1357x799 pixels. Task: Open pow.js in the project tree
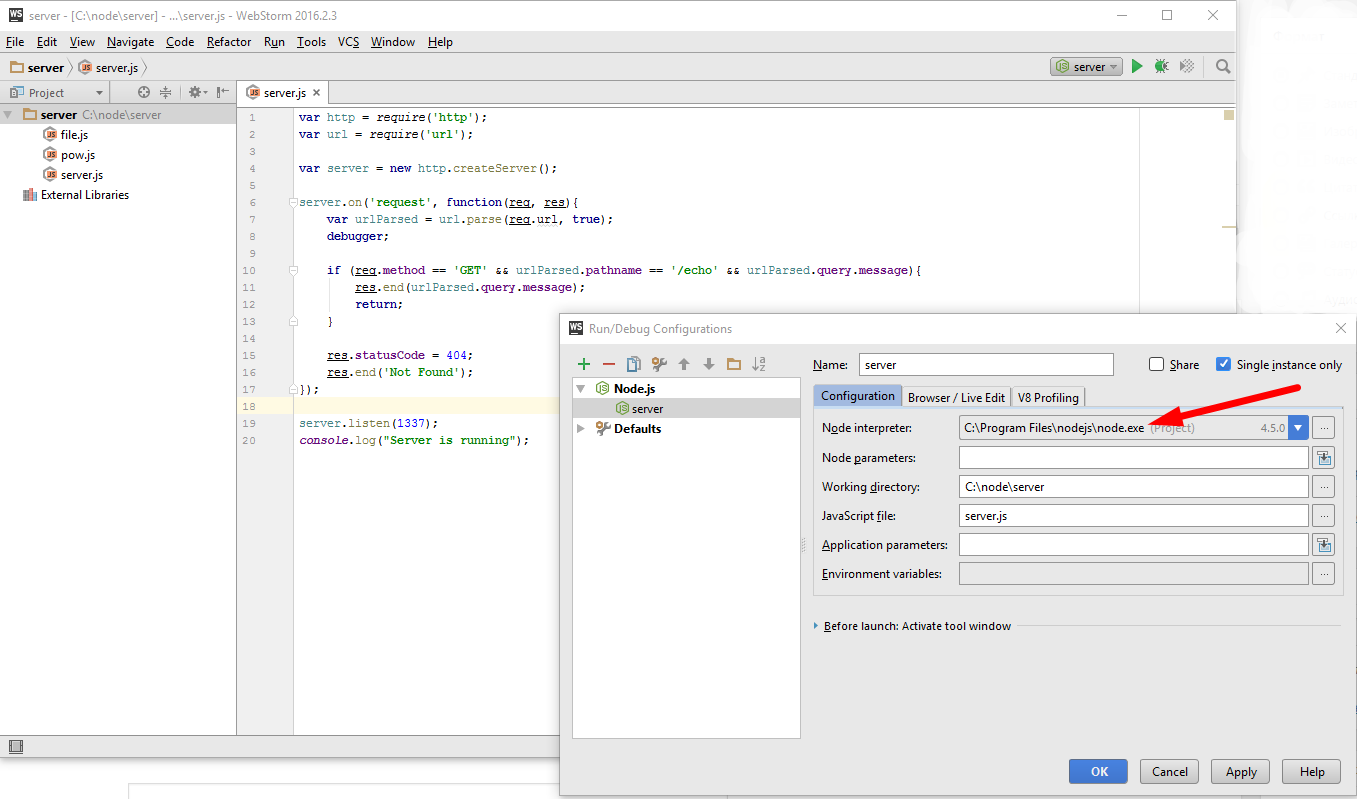pos(78,155)
